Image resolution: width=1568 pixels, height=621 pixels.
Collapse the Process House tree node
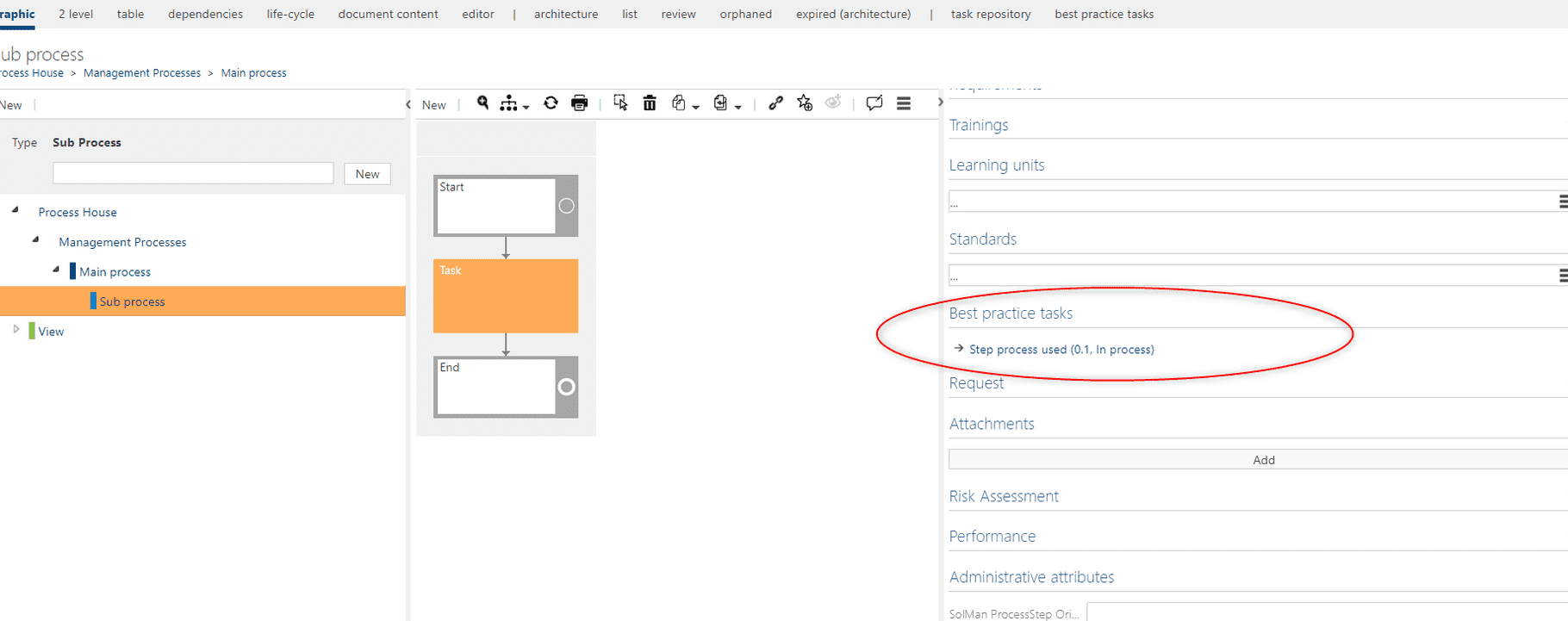tap(16, 210)
